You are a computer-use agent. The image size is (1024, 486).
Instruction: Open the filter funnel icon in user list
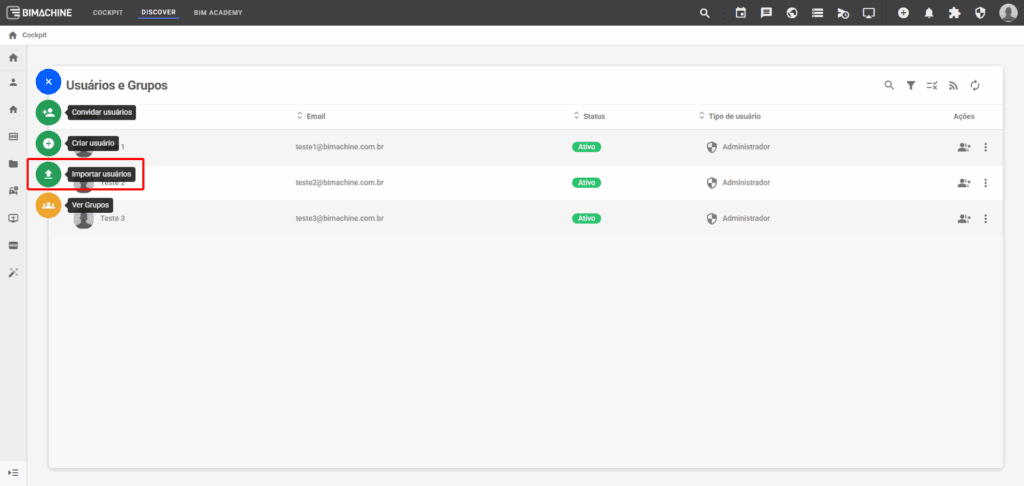click(x=911, y=86)
